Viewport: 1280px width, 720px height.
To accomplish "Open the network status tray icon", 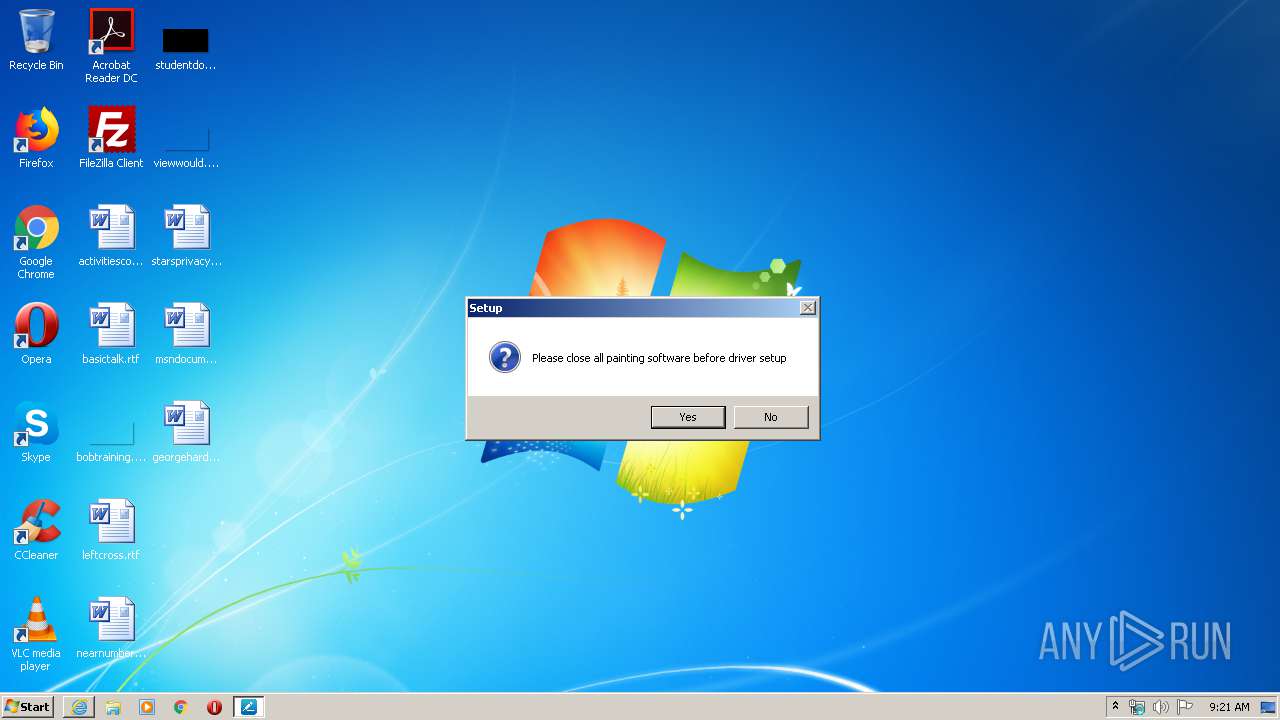I will 1137,707.
